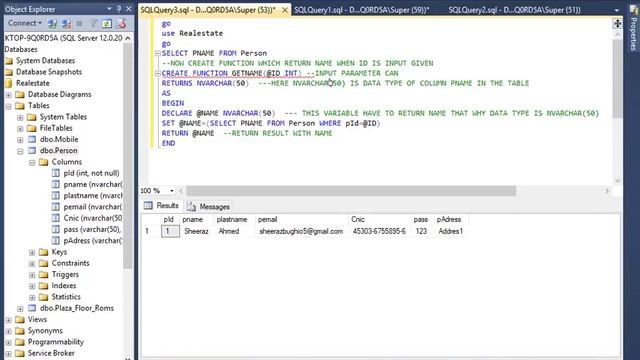The width and height of the screenshot is (640, 360).
Task: Expand the Triggers folder
Action: click(x=32, y=275)
